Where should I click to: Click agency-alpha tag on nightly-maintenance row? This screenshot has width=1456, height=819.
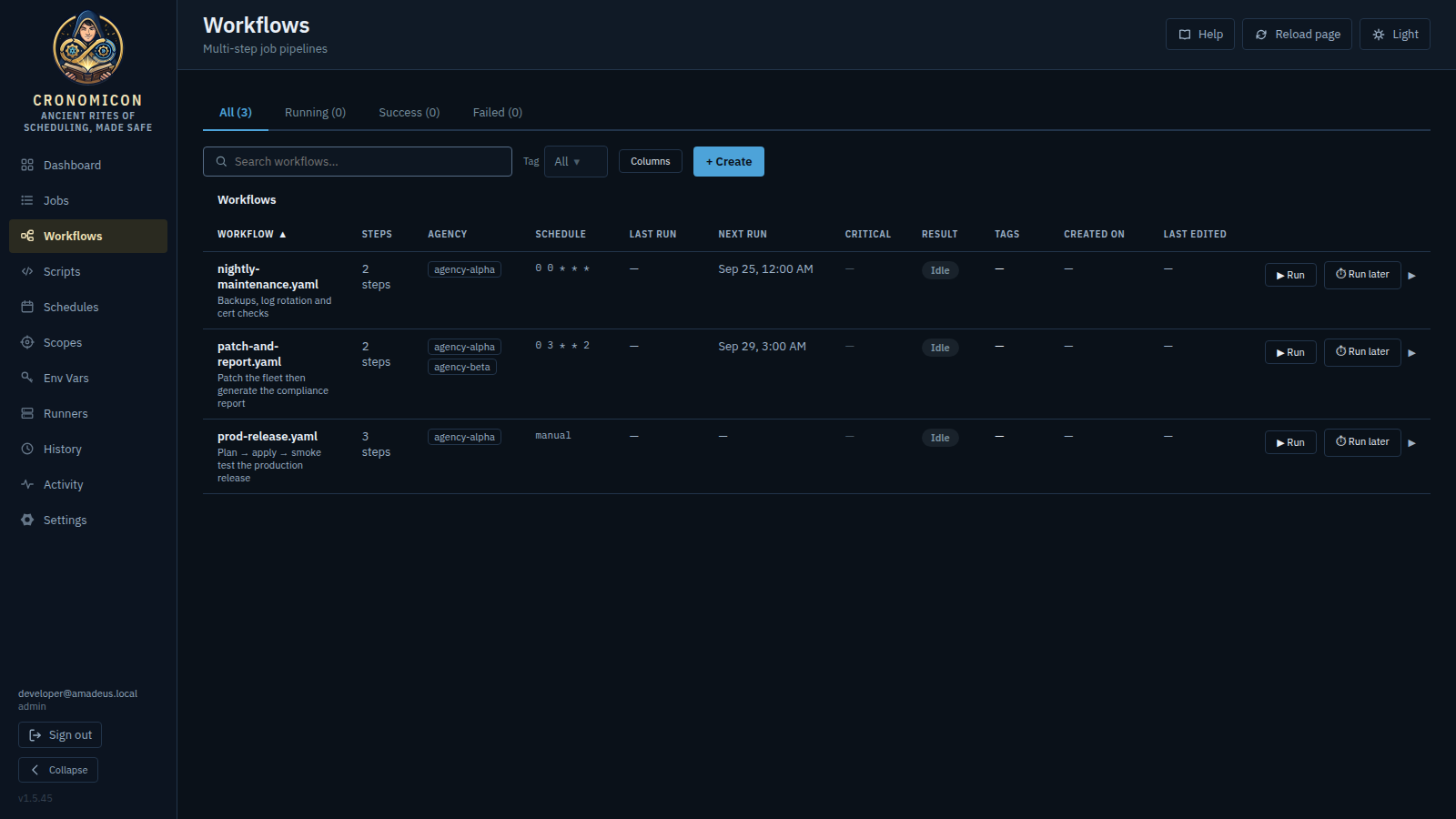click(x=464, y=269)
